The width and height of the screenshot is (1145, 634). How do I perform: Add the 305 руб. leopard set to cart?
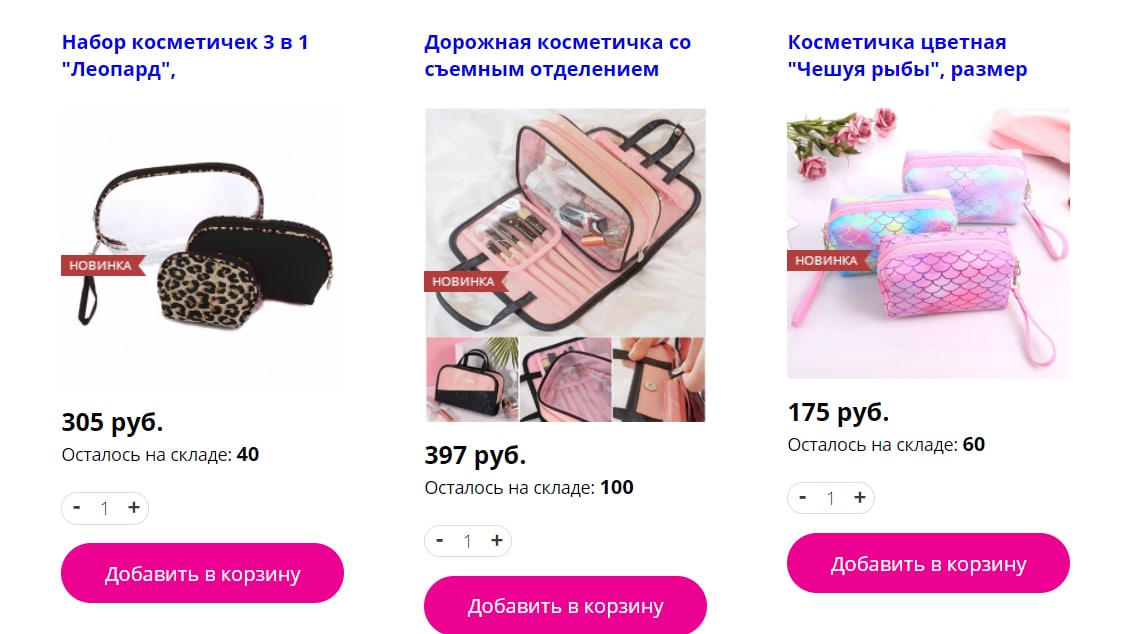point(202,573)
